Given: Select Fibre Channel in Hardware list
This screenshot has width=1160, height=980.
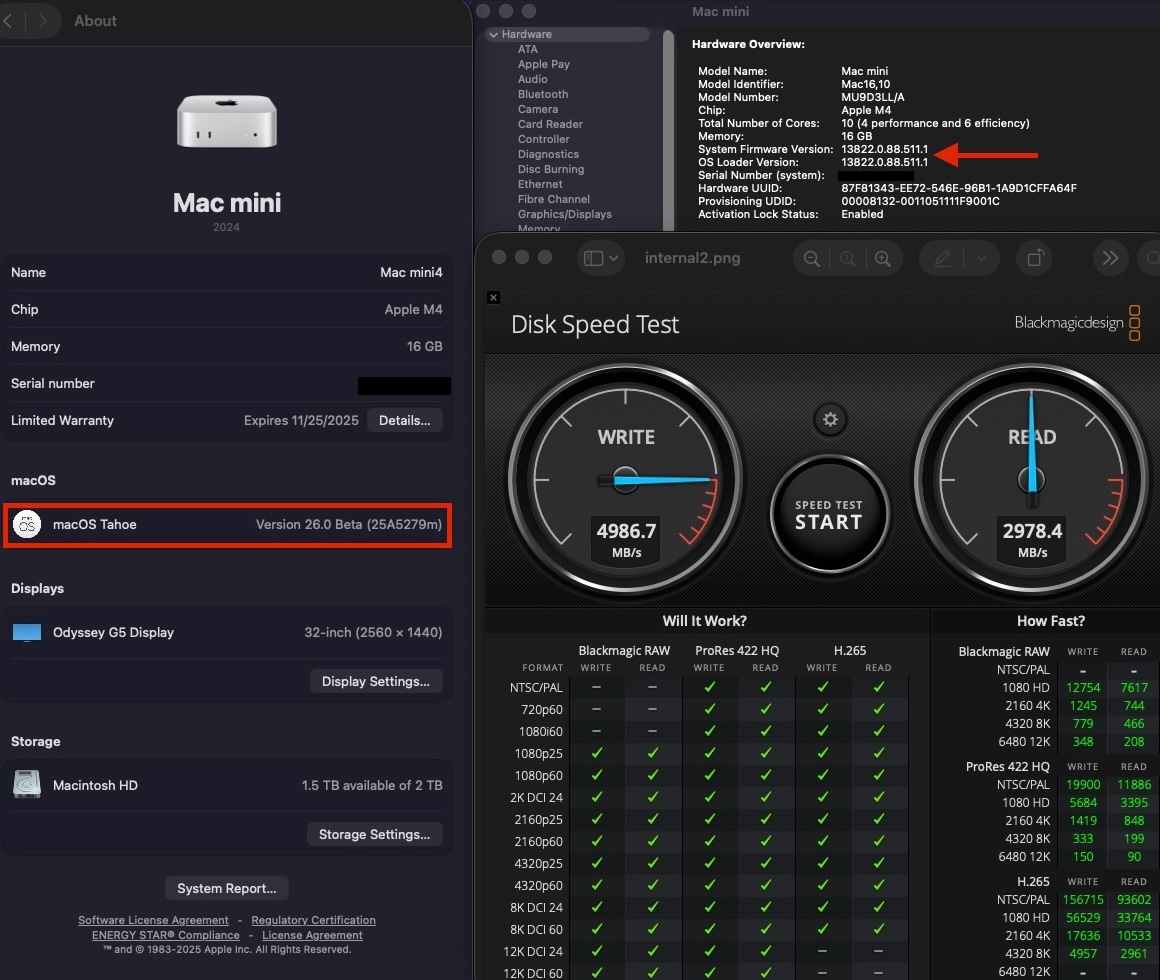Looking at the screenshot, I should [x=554, y=199].
